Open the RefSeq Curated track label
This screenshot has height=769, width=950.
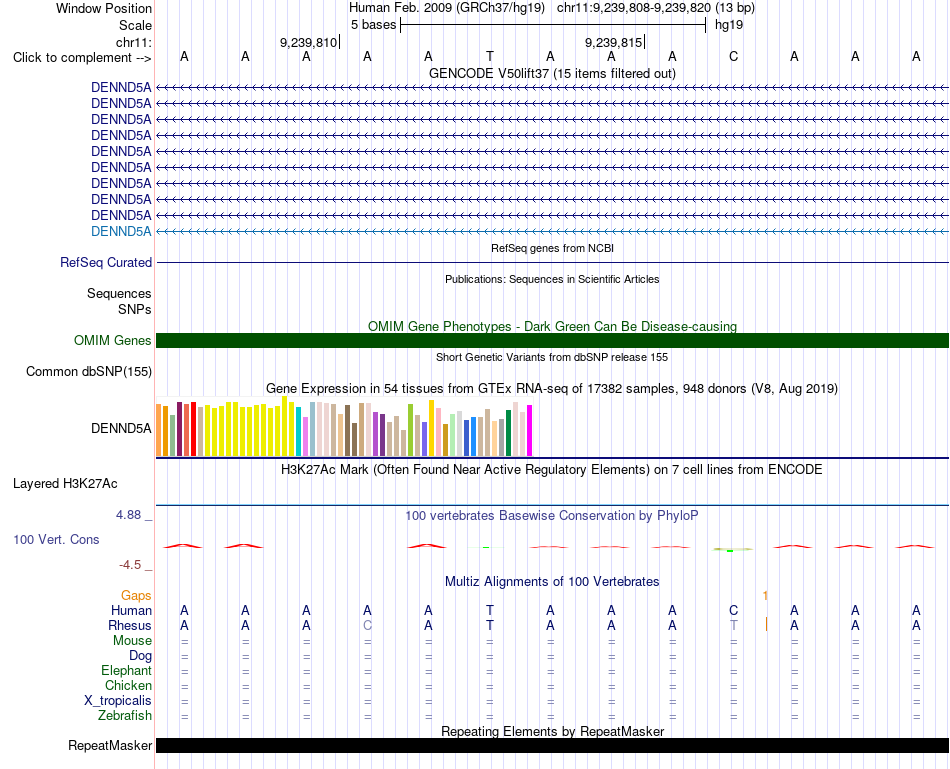(x=106, y=262)
